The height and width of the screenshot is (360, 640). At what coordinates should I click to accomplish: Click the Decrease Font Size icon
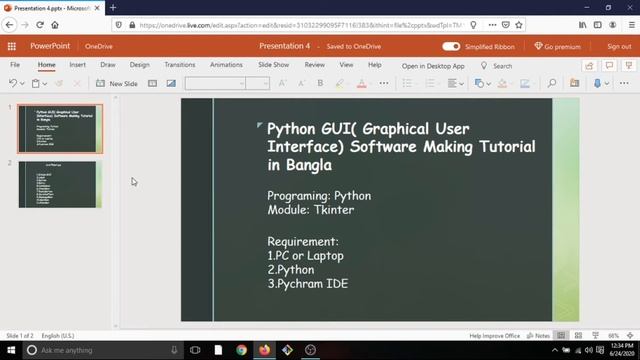coord(301,83)
